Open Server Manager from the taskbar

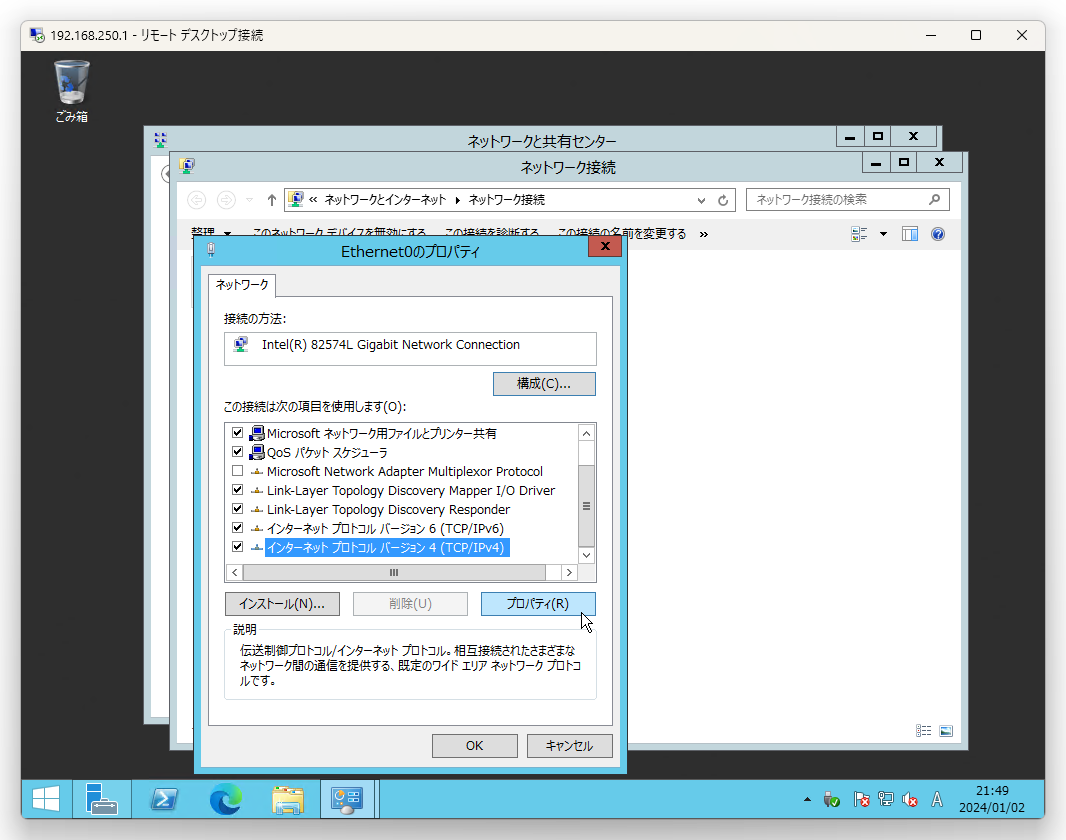(101, 799)
